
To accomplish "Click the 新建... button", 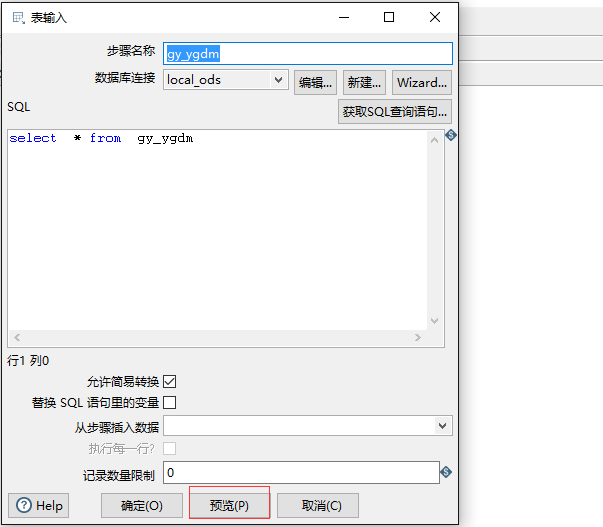I will click(x=364, y=82).
